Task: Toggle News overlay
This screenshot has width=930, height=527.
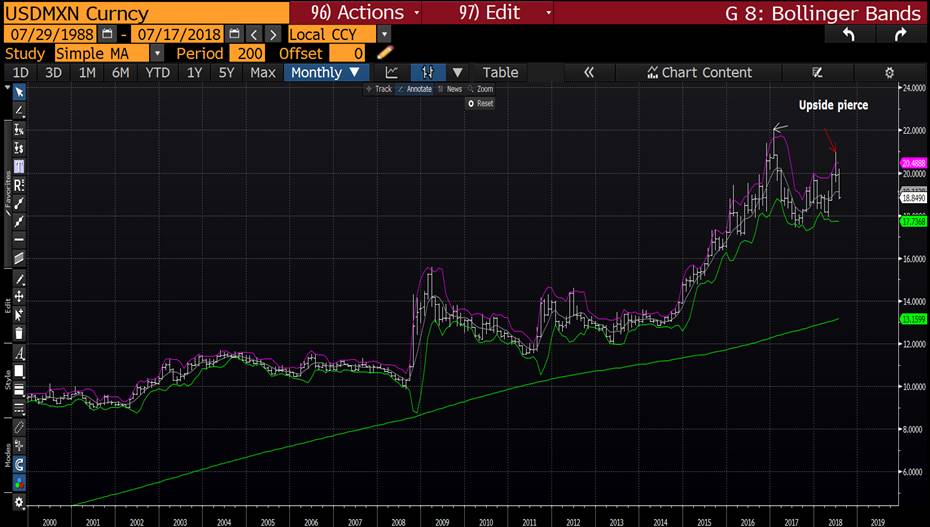Action: click(450, 89)
